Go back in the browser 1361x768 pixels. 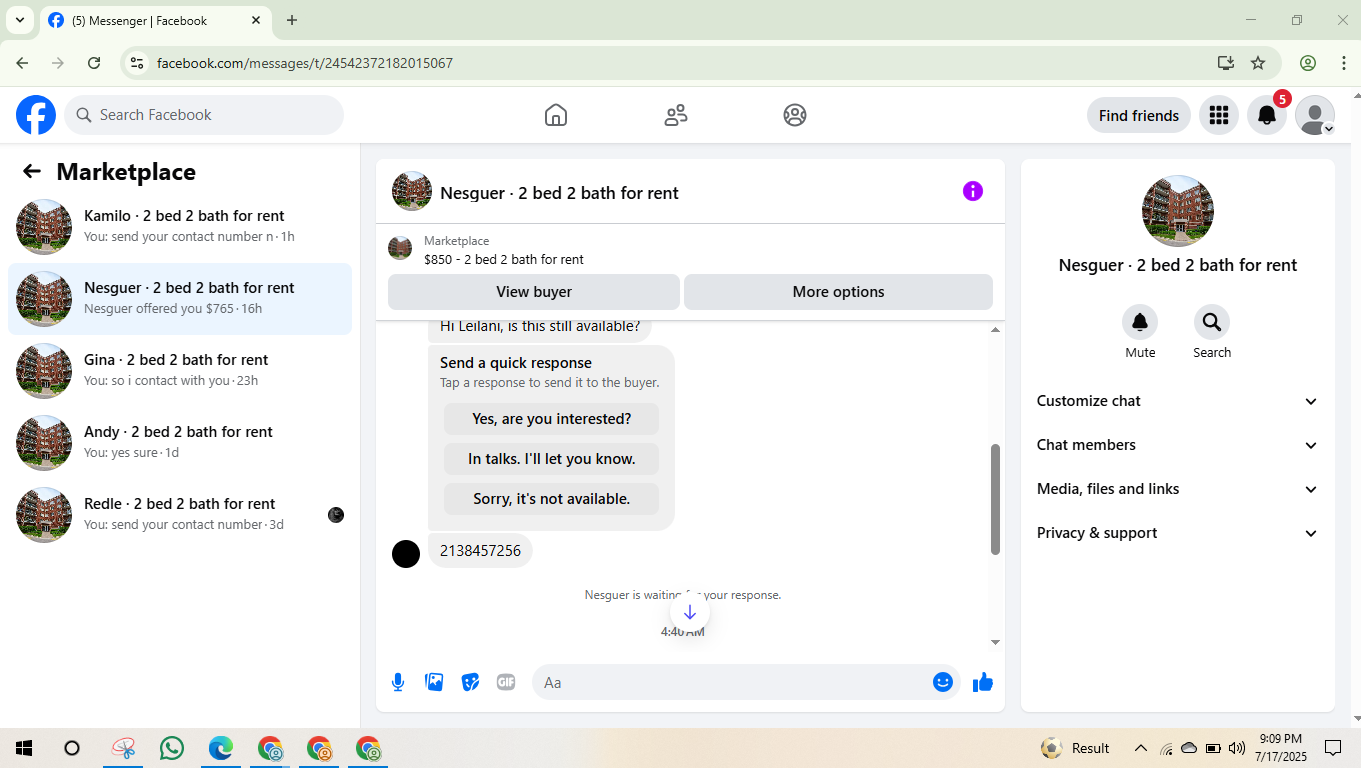(22, 63)
